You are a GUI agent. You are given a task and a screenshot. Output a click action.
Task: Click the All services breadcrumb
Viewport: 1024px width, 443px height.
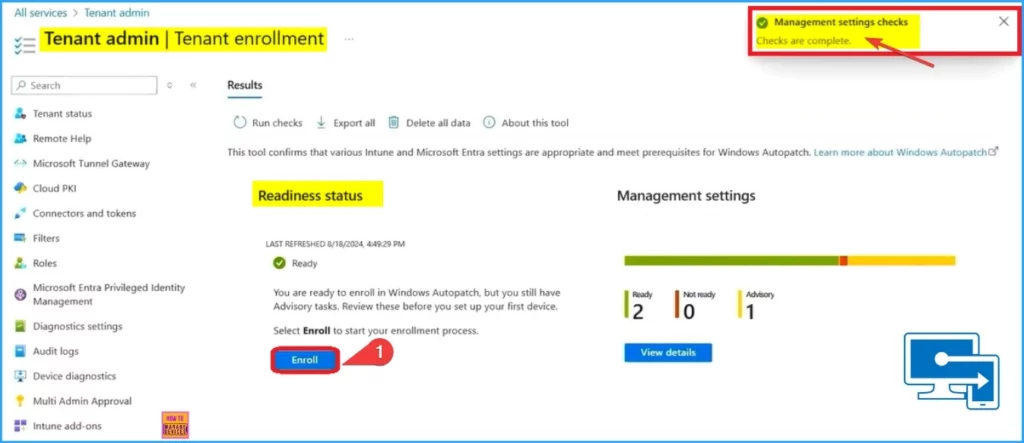click(40, 12)
